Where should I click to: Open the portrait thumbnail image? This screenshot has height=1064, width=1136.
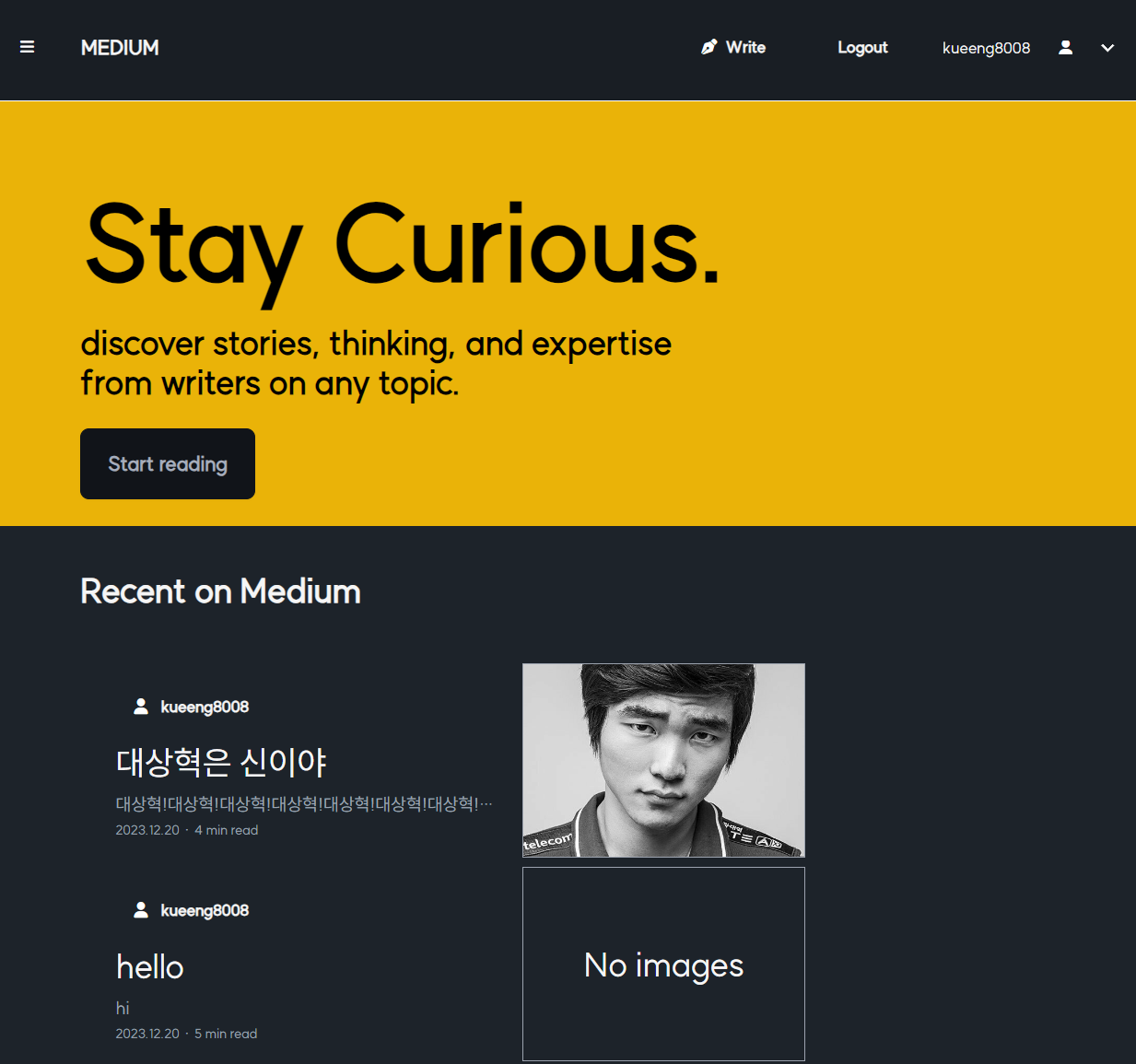pos(663,760)
